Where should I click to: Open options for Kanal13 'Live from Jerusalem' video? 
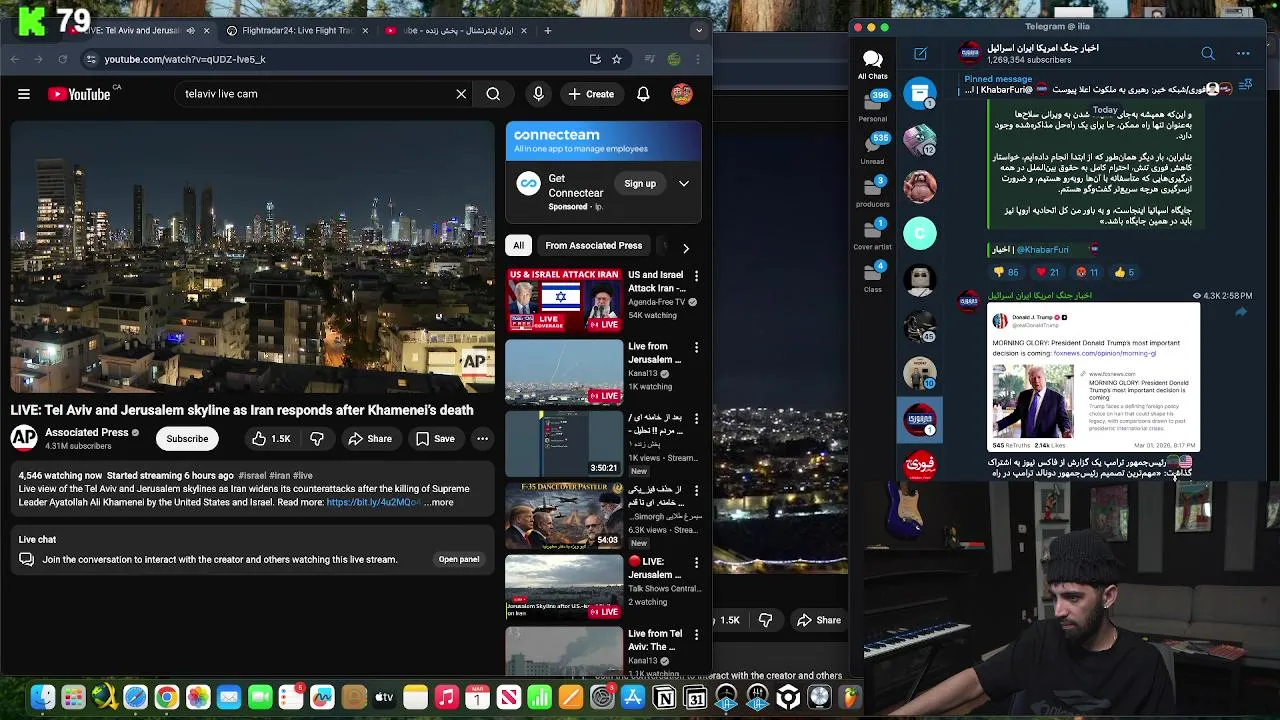click(697, 348)
